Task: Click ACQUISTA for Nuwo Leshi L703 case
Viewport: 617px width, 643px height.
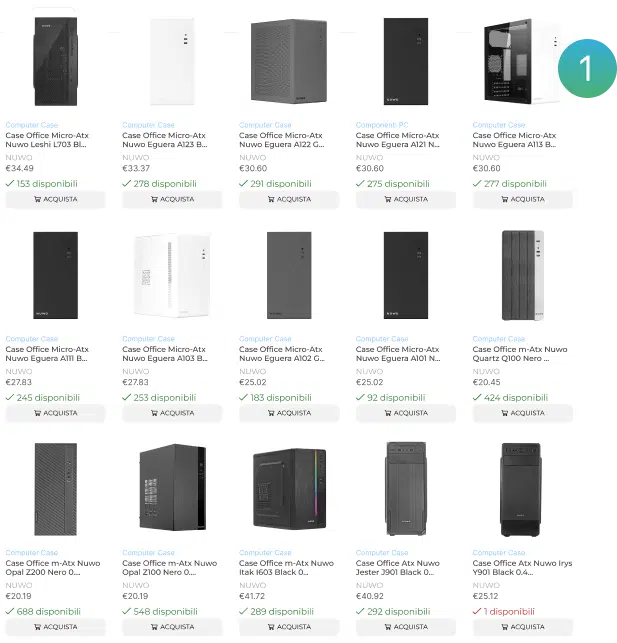Action: click(55, 199)
